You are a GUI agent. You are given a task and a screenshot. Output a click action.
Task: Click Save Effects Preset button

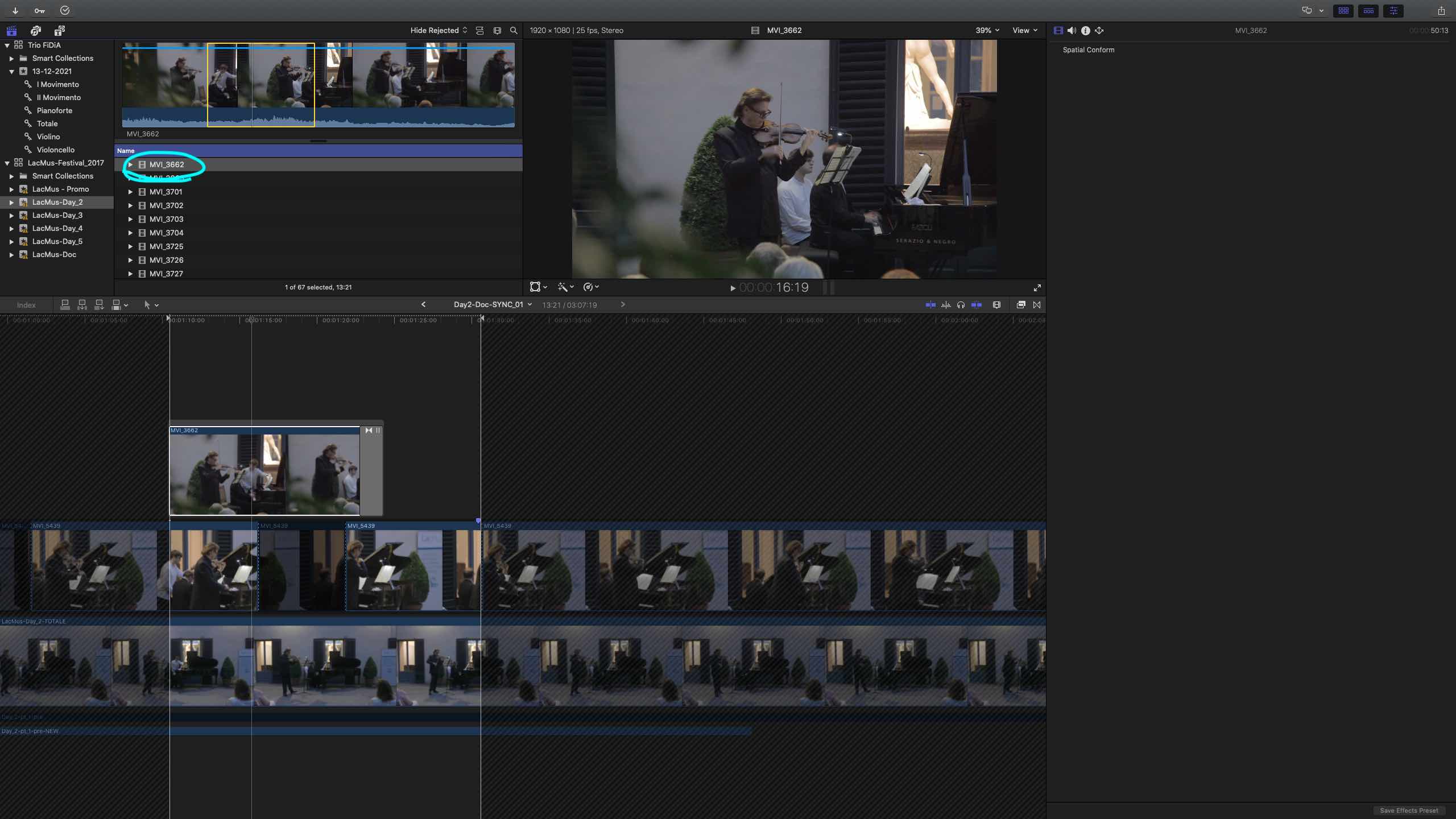coord(1409,810)
